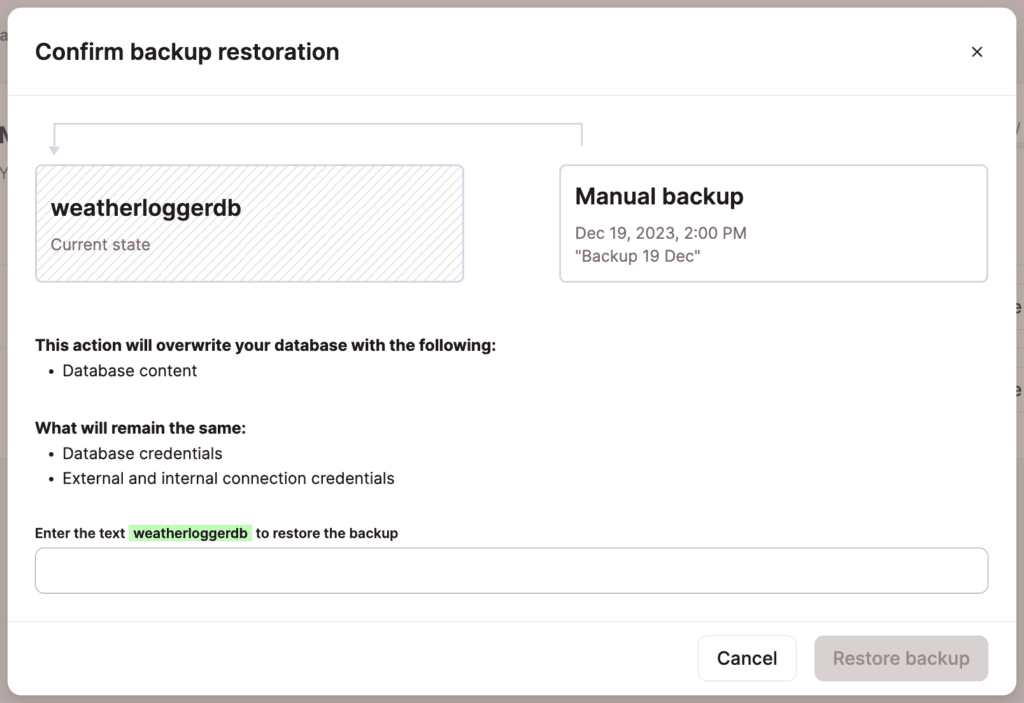
Task: Click the Enter the text instruction label
Action: tap(81, 533)
